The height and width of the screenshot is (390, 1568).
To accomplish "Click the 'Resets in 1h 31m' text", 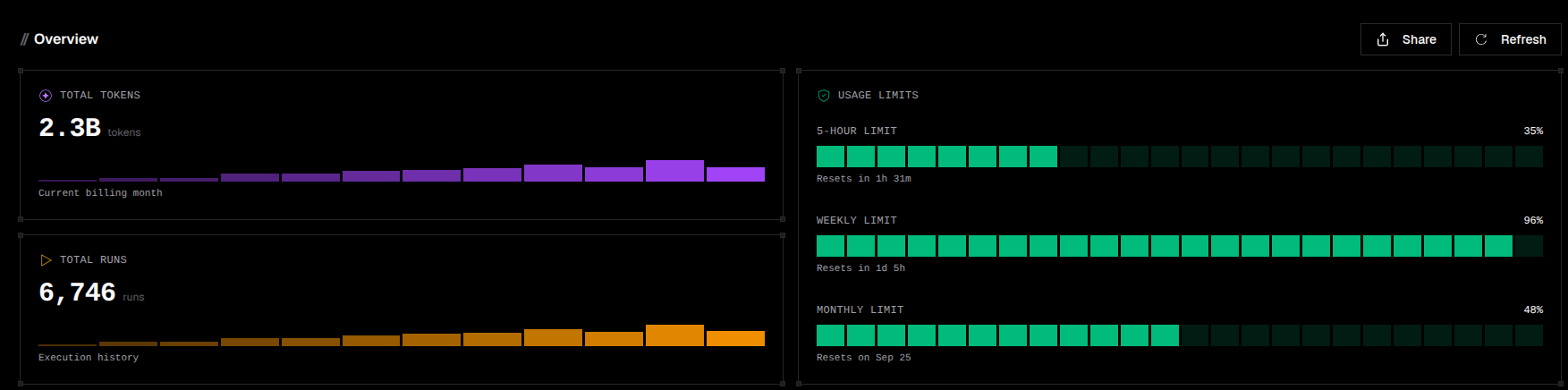I will [x=864, y=179].
